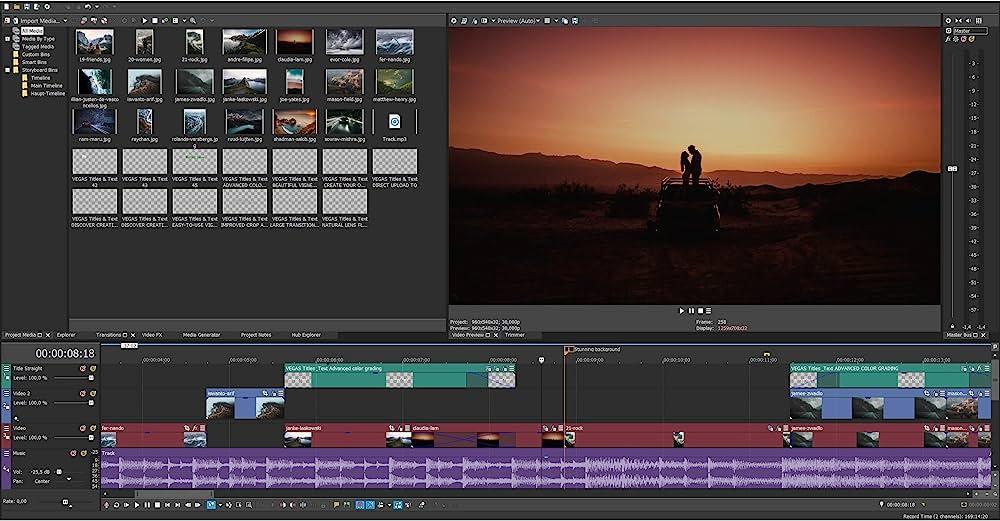Start media preview in Project Media toolbar
Screen dimensions: 1000x521
(144, 20)
